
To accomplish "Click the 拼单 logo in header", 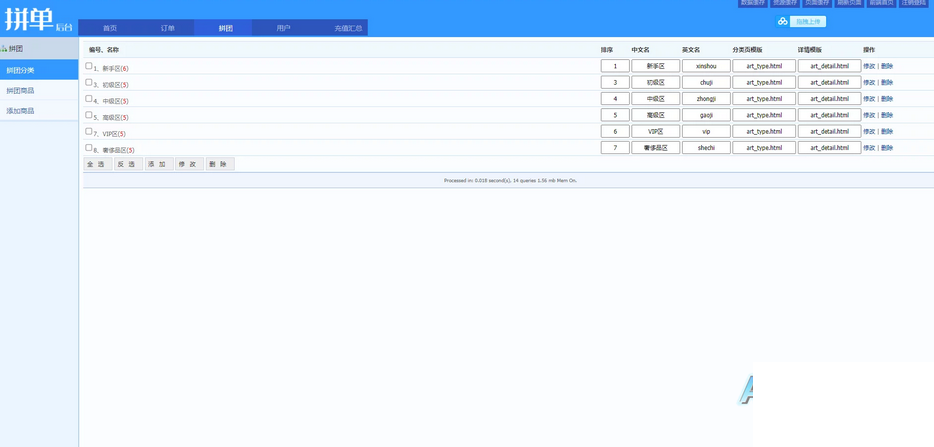I will 29,19.
